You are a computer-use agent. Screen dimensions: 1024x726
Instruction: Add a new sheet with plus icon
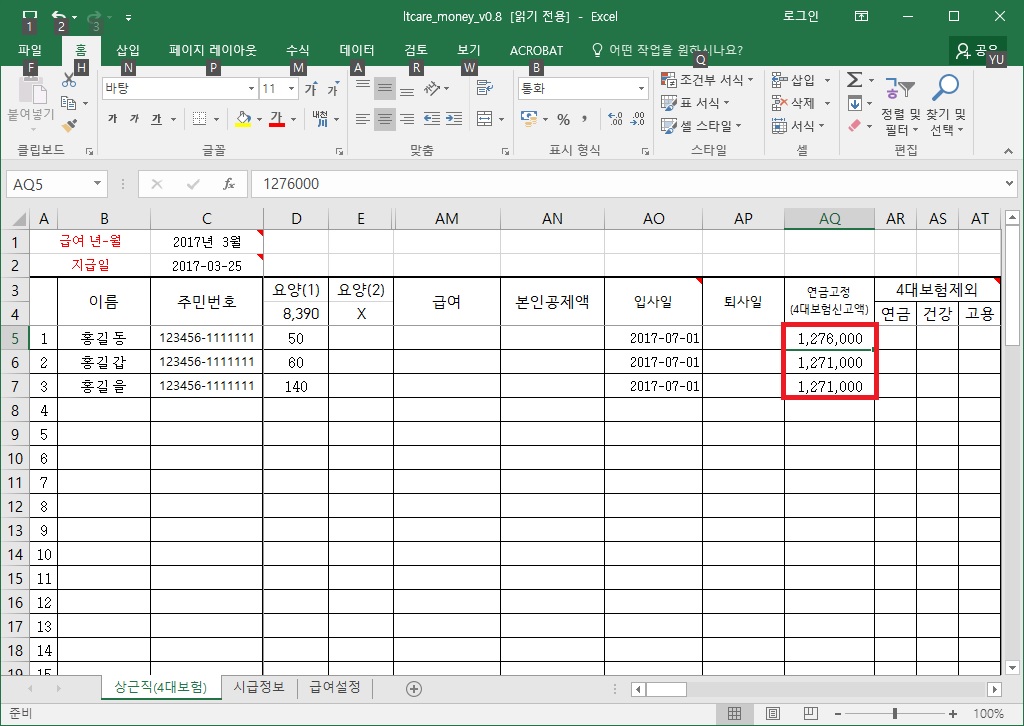pyautogui.click(x=414, y=688)
